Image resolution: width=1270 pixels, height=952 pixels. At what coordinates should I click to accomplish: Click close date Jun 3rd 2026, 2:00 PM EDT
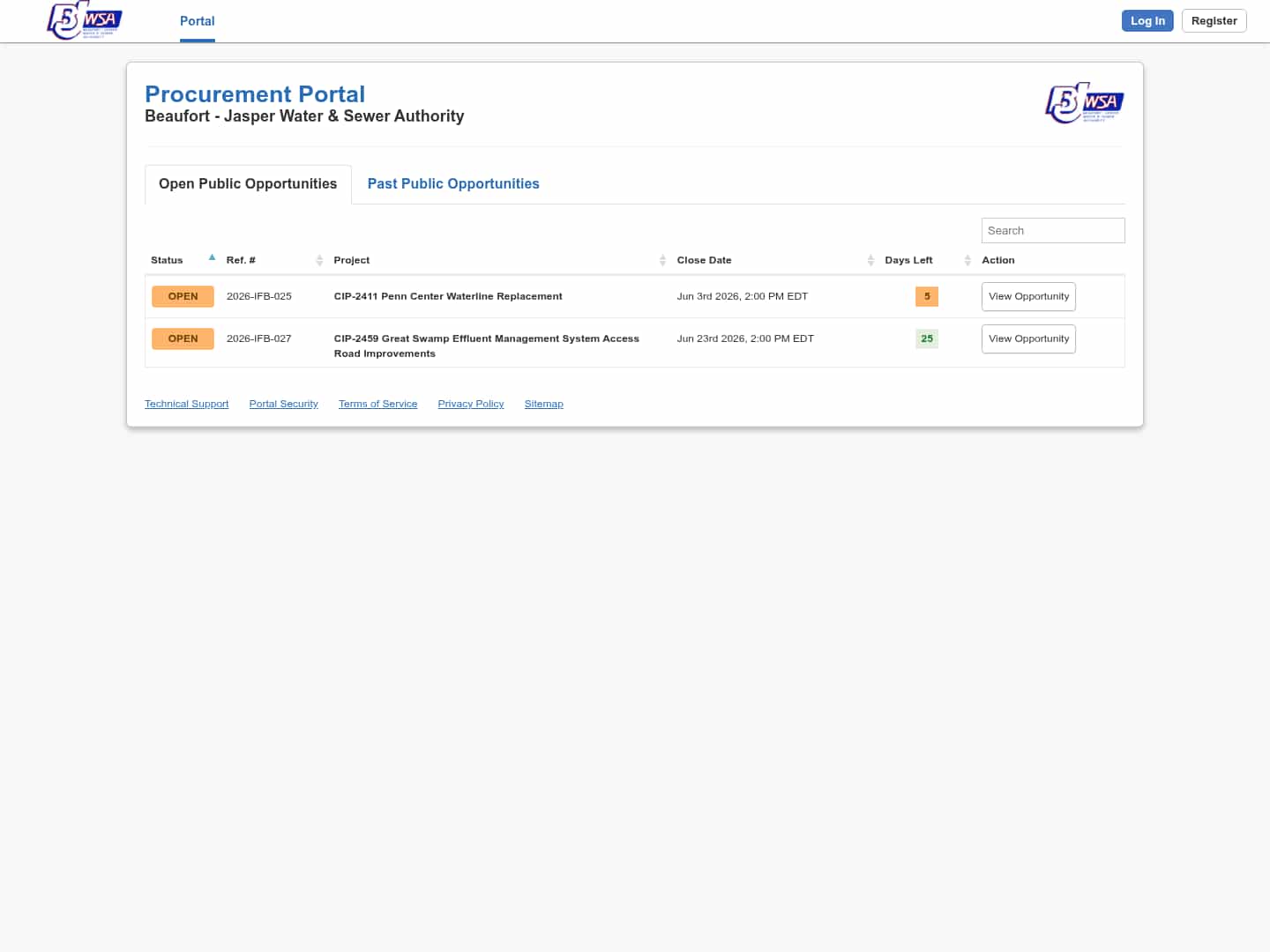[743, 297]
